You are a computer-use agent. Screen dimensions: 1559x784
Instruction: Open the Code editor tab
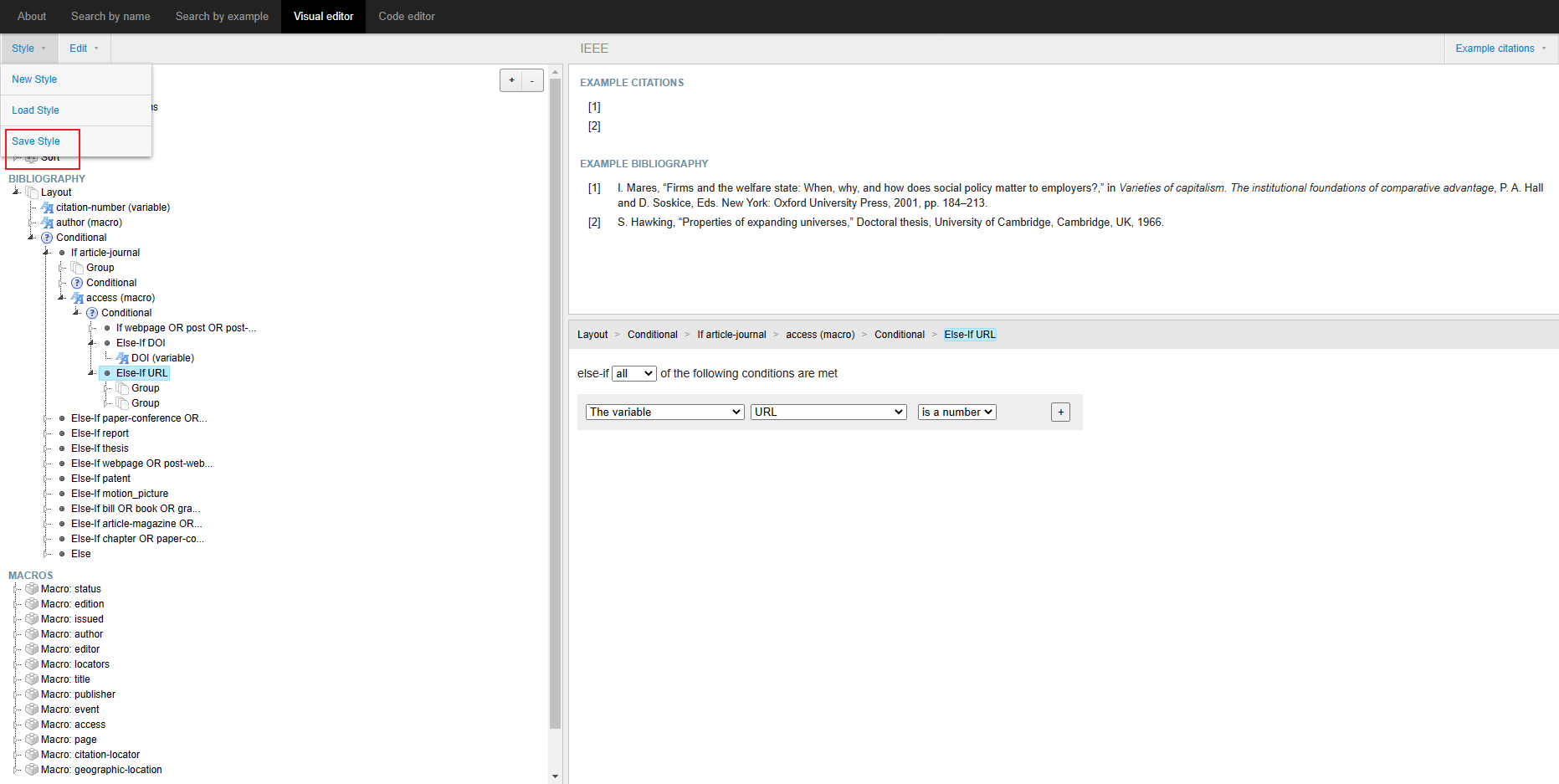[x=407, y=16]
